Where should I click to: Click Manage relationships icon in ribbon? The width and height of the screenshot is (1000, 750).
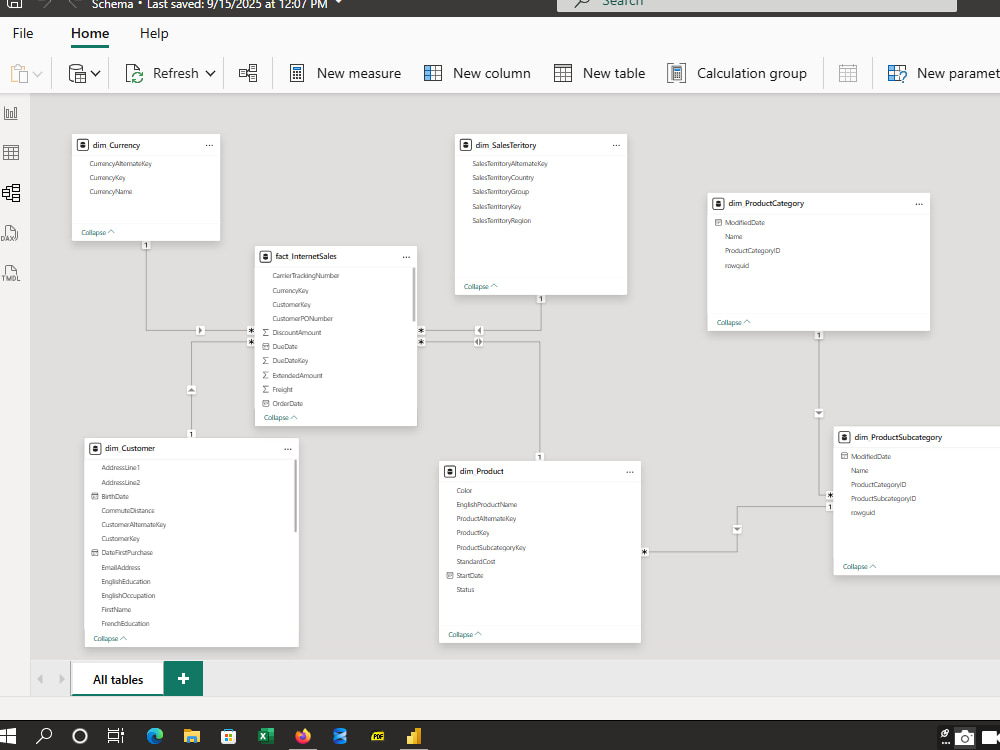pos(248,73)
